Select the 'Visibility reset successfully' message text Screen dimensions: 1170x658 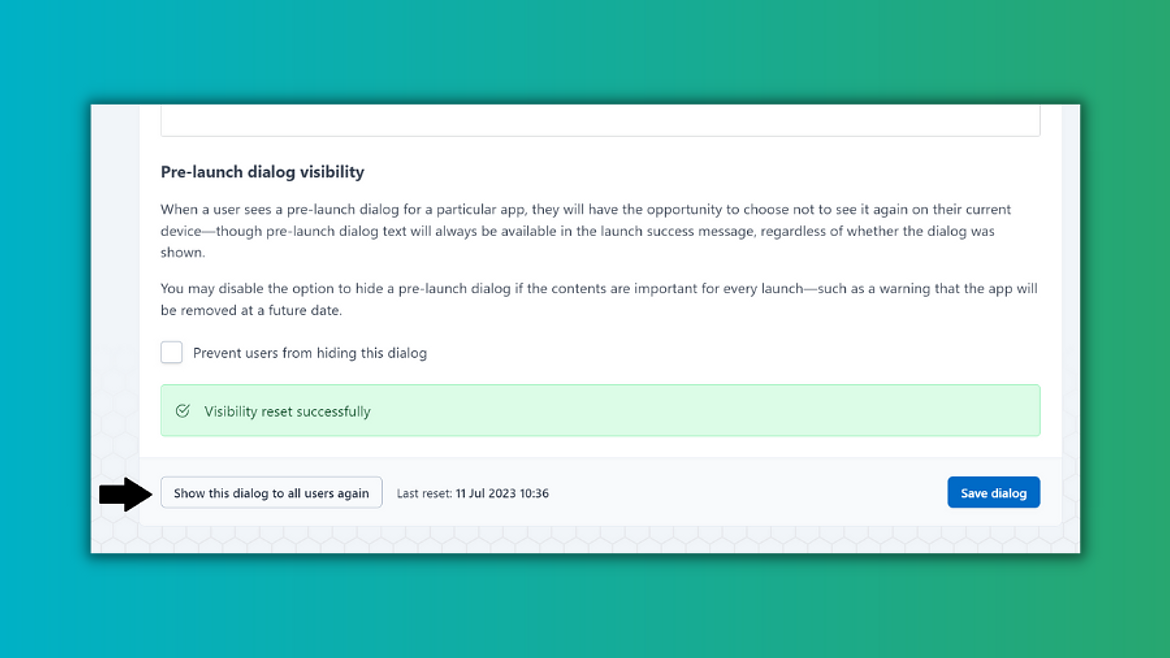287,411
